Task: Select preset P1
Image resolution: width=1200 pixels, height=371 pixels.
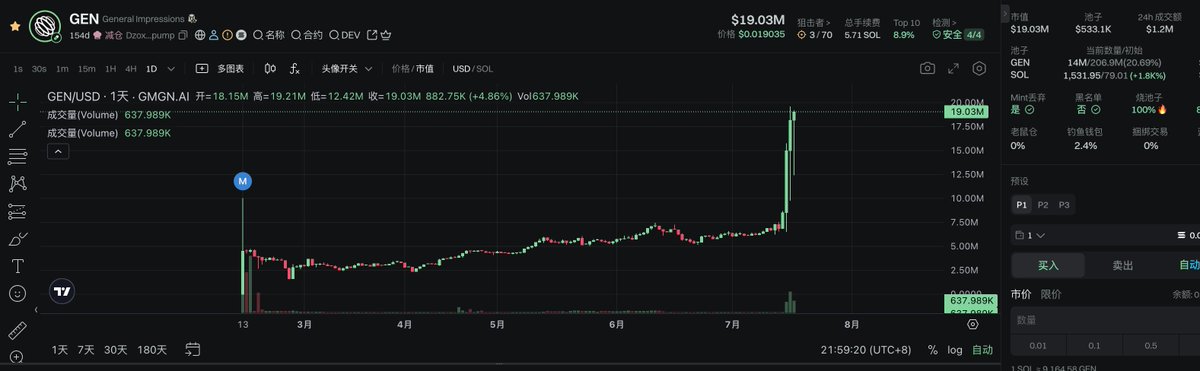Action: 1021,205
